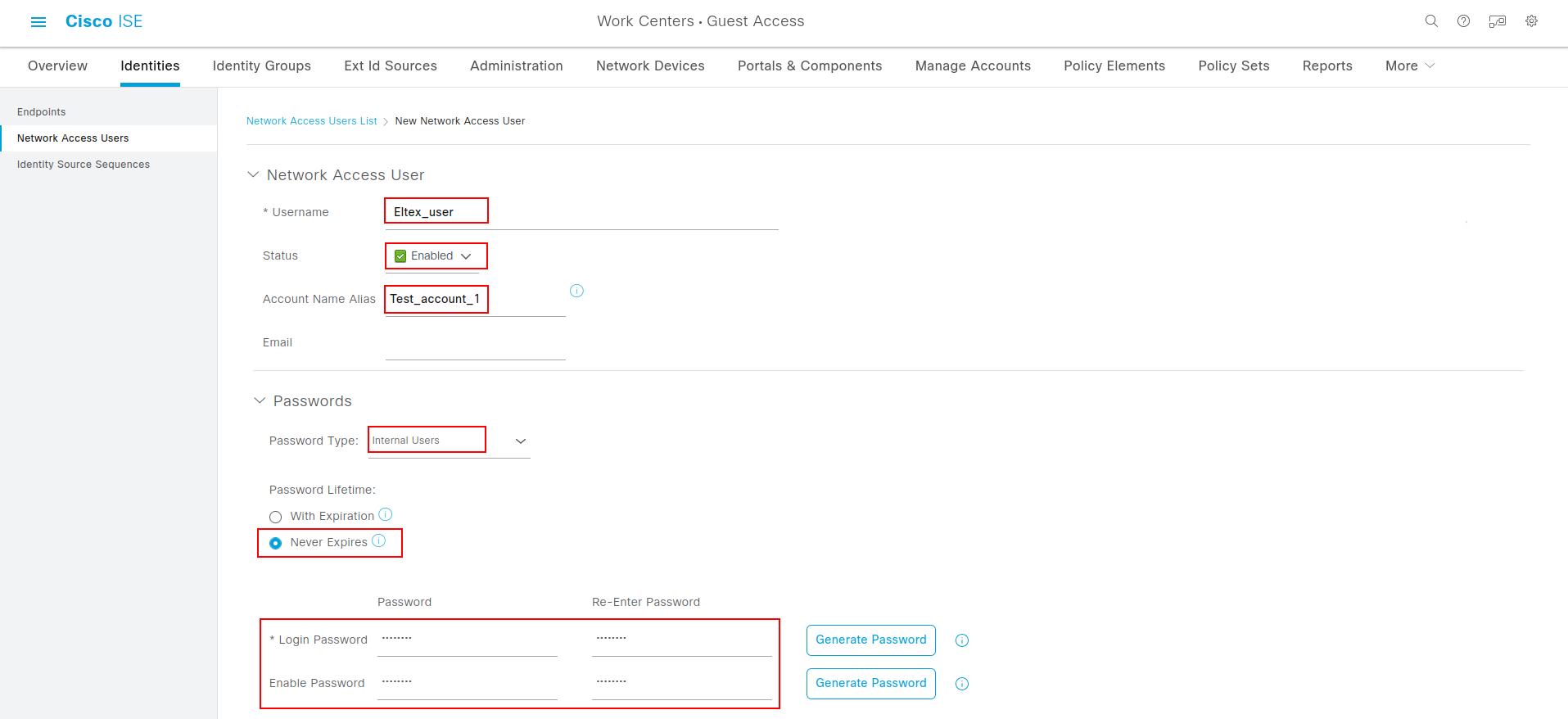Image resolution: width=1568 pixels, height=719 pixels.
Task: Open the Password Type dropdown
Action: (x=520, y=441)
